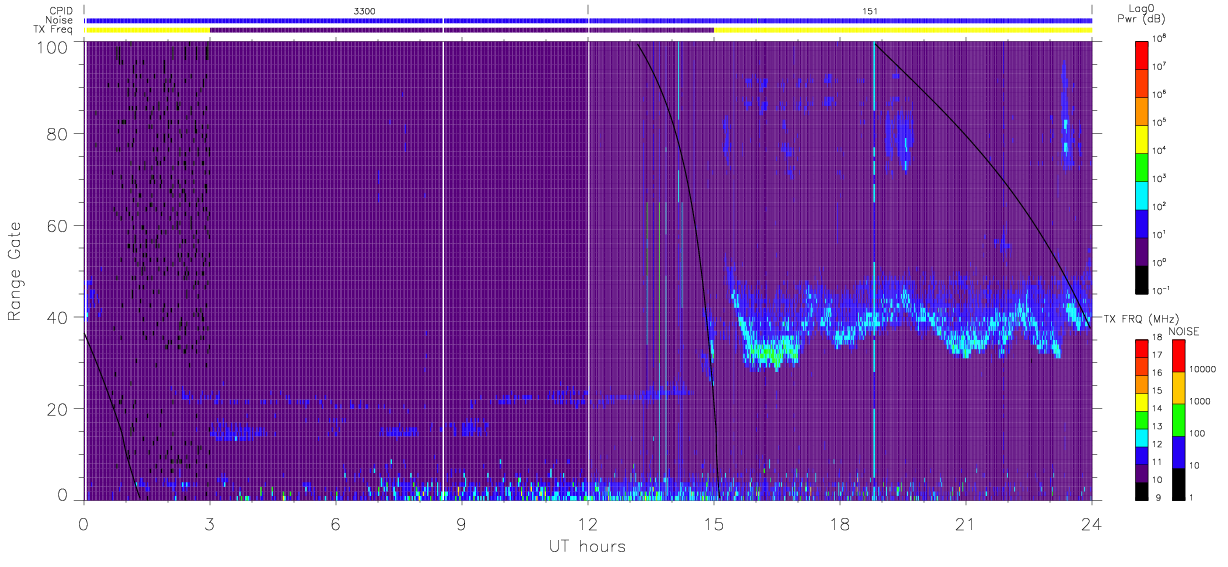This screenshot has height=567, width=1228.
Task: Click the "6" tick on UT hours axis
Action: point(336,523)
